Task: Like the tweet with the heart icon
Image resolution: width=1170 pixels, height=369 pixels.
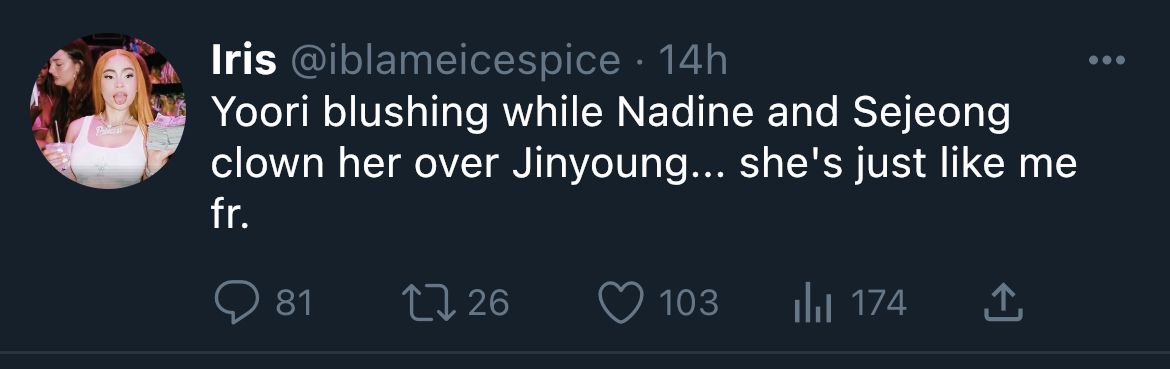Action: click(x=622, y=303)
